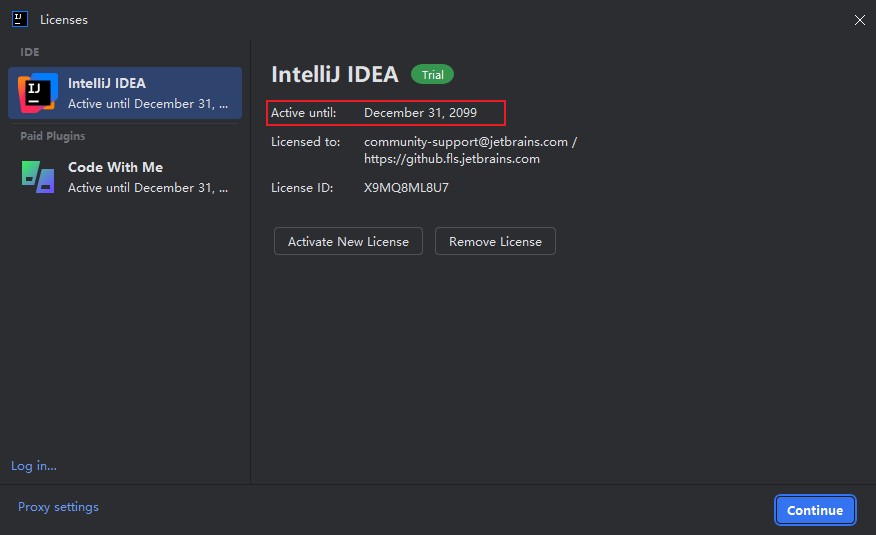Select the Code With Me entry name
Screen dimensions: 876x535
click(x=115, y=167)
